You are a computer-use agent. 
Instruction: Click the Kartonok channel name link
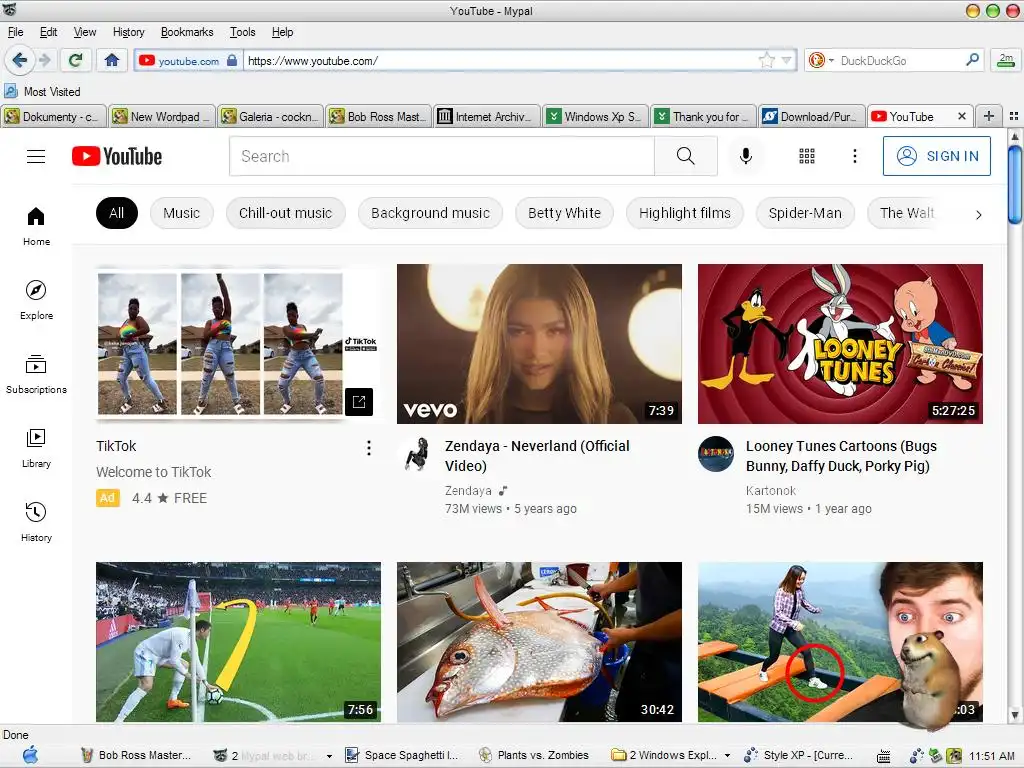pos(771,490)
